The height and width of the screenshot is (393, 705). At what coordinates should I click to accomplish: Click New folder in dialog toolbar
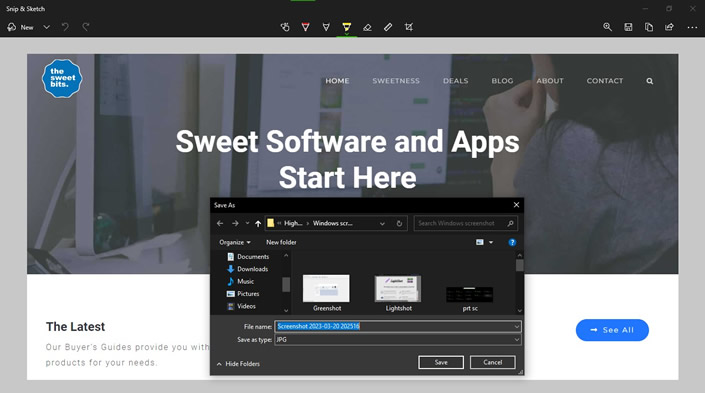(281, 242)
